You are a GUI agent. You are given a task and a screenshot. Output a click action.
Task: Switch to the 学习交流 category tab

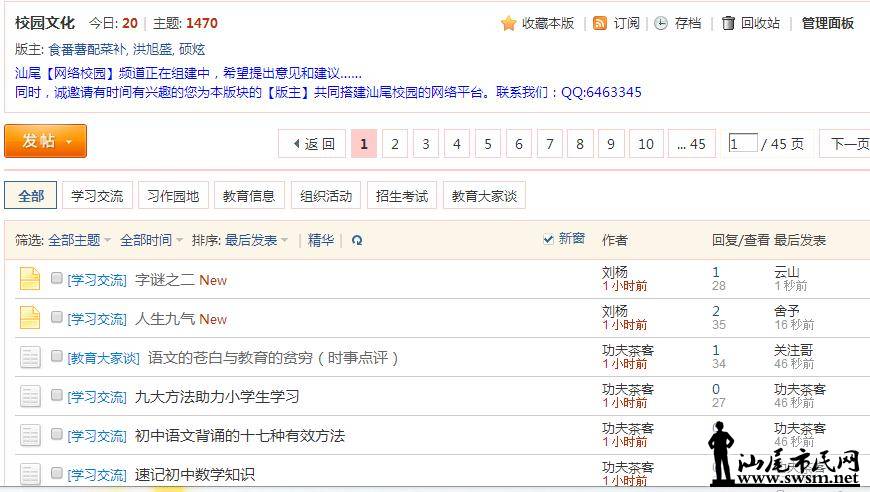coord(97,196)
